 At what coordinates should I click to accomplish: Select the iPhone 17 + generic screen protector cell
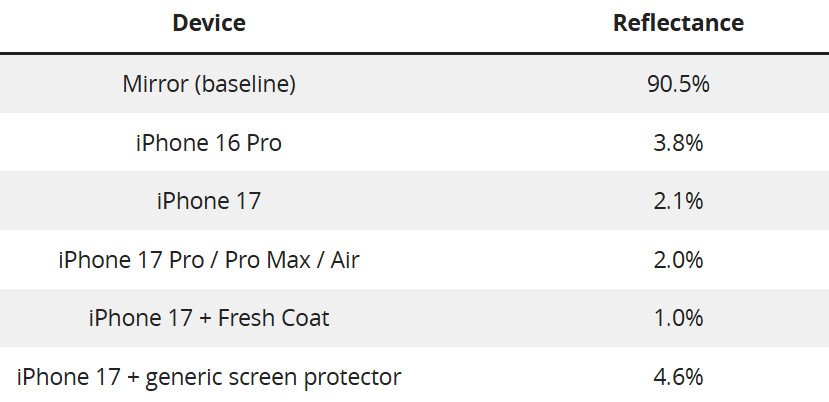[x=209, y=377]
